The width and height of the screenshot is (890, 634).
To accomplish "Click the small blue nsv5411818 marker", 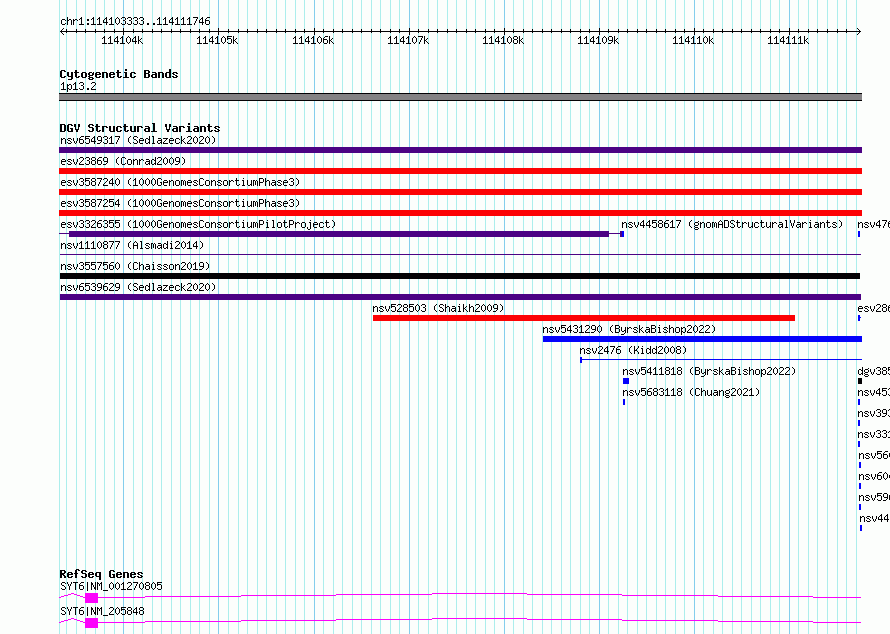I will coord(626,381).
